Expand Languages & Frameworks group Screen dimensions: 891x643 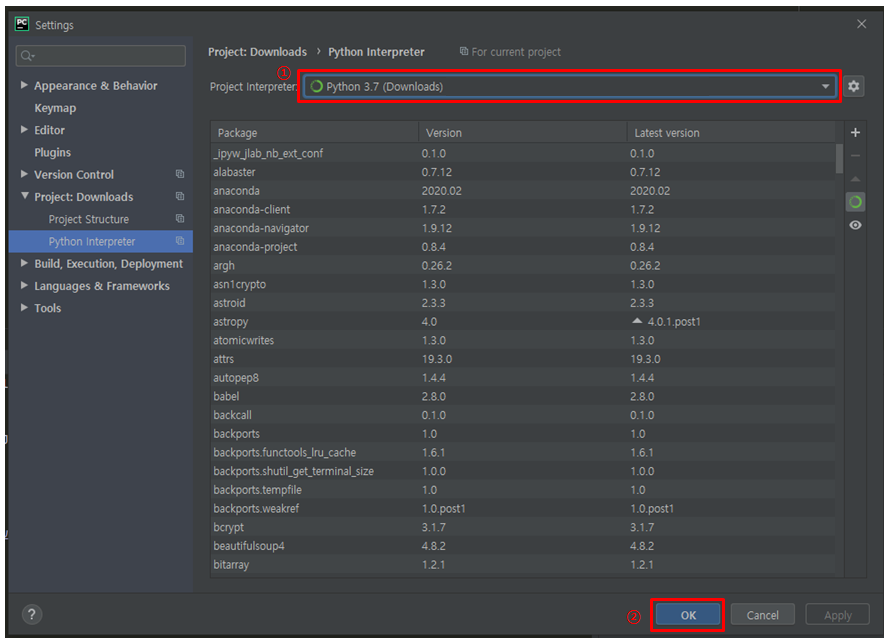[24, 285]
